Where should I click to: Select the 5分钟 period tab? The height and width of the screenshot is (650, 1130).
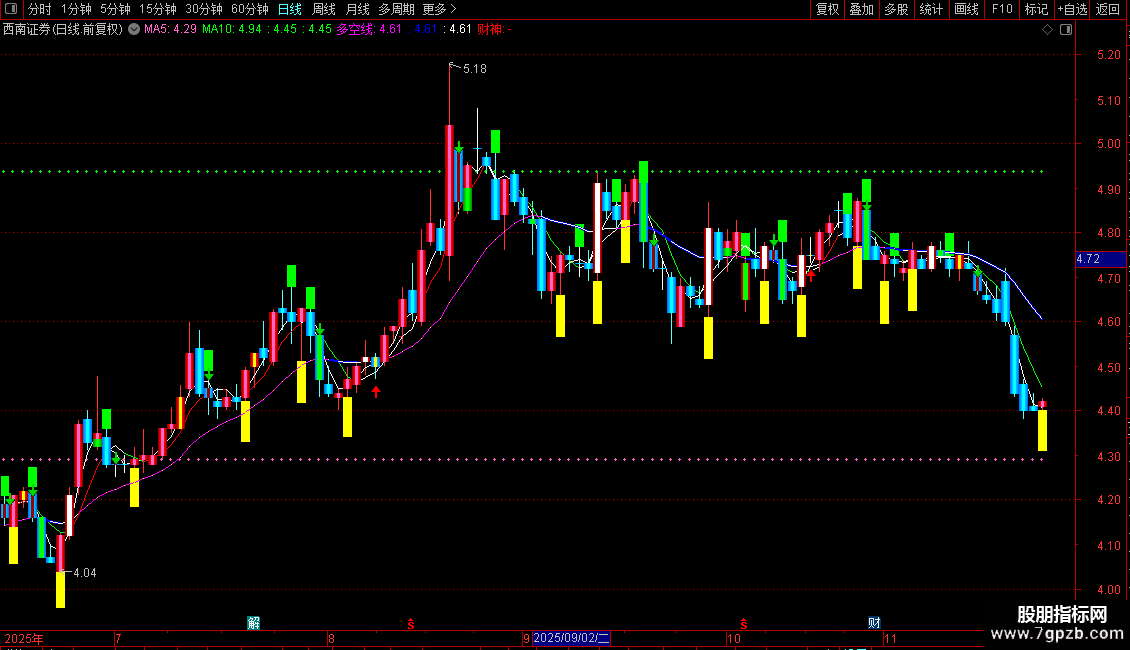click(x=115, y=9)
